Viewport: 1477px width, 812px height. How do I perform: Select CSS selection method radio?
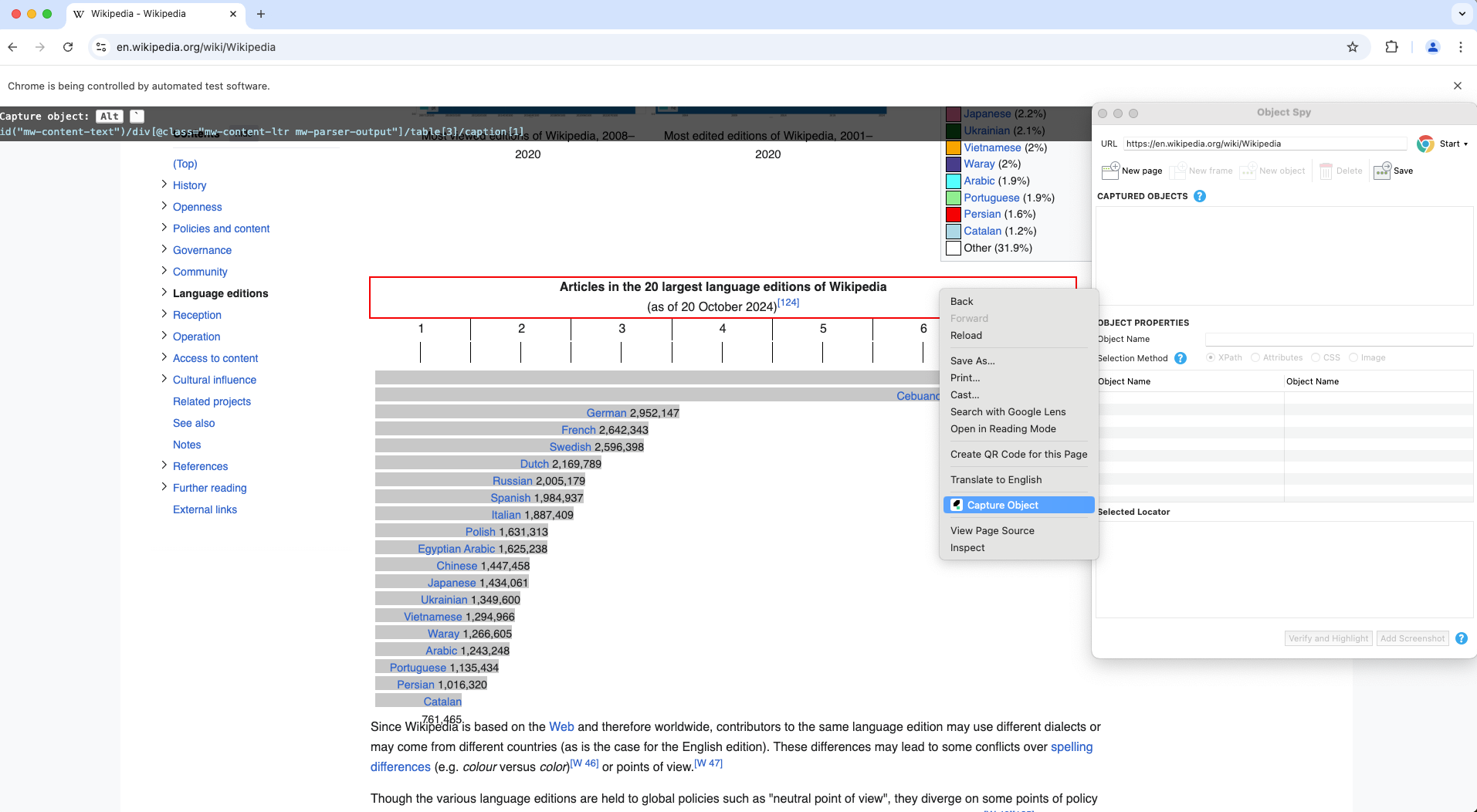(x=1316, y=357)
